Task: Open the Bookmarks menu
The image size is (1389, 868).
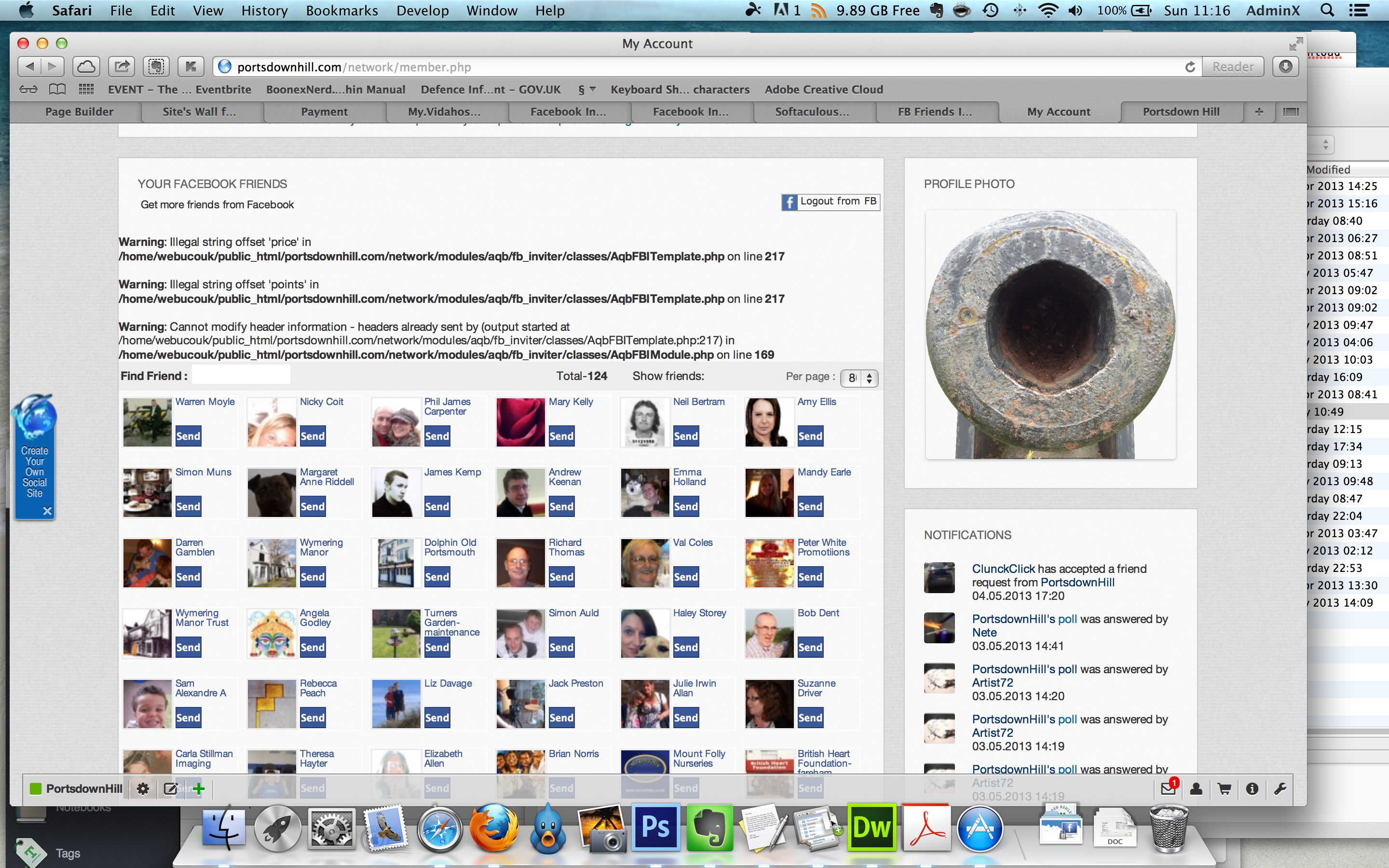Action: (x=341, y=10)
